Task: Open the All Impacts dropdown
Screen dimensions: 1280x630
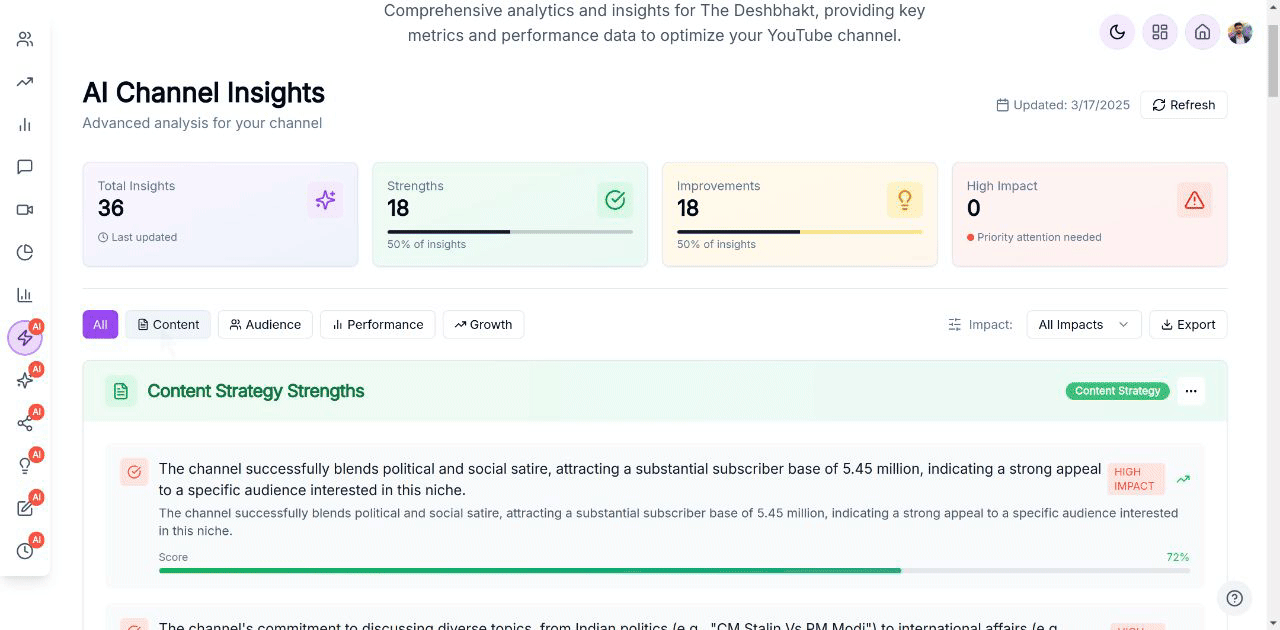Action: click(1084, 324)
